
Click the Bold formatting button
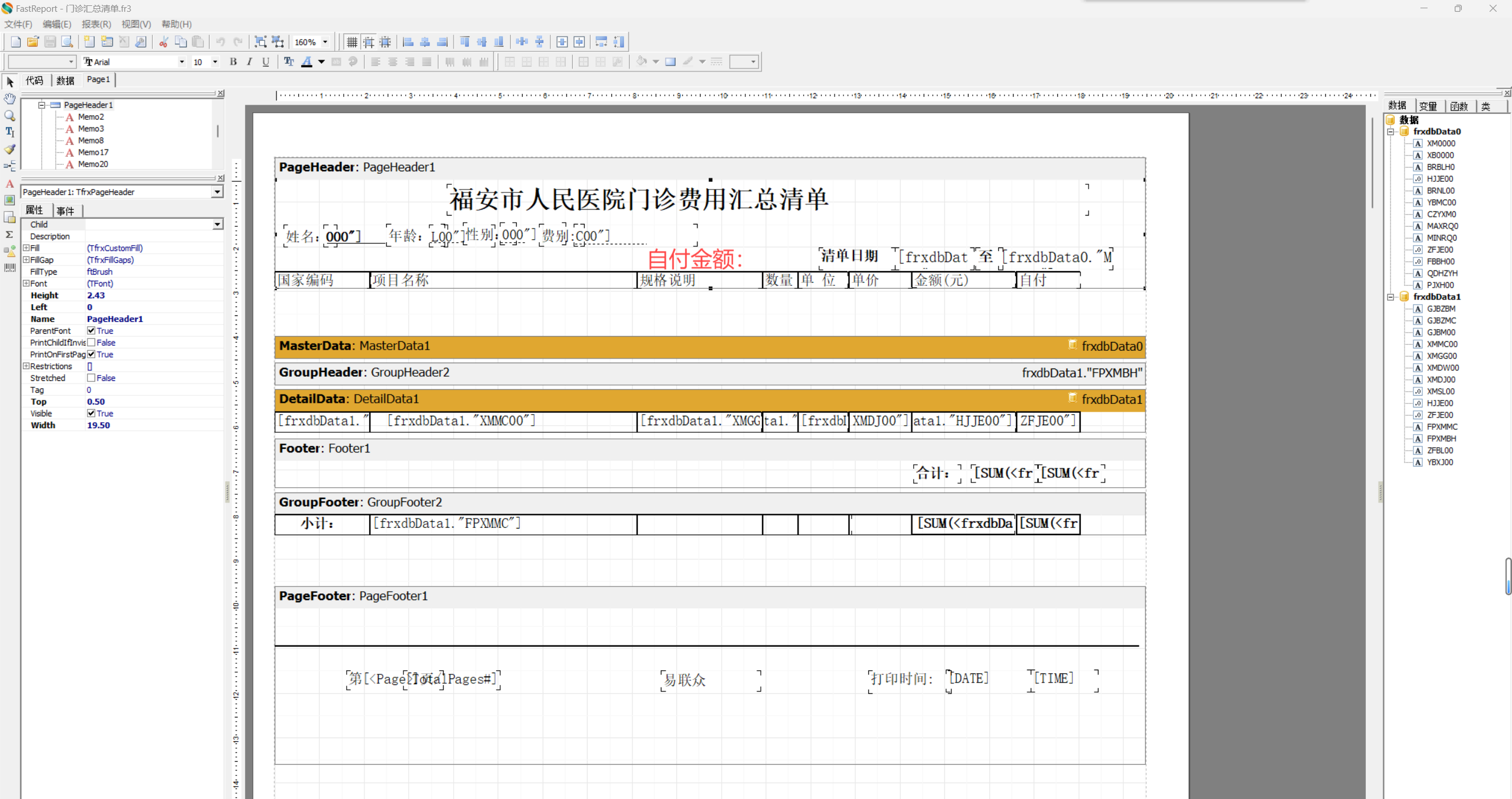pyautogui.click(x=233, y=61)
